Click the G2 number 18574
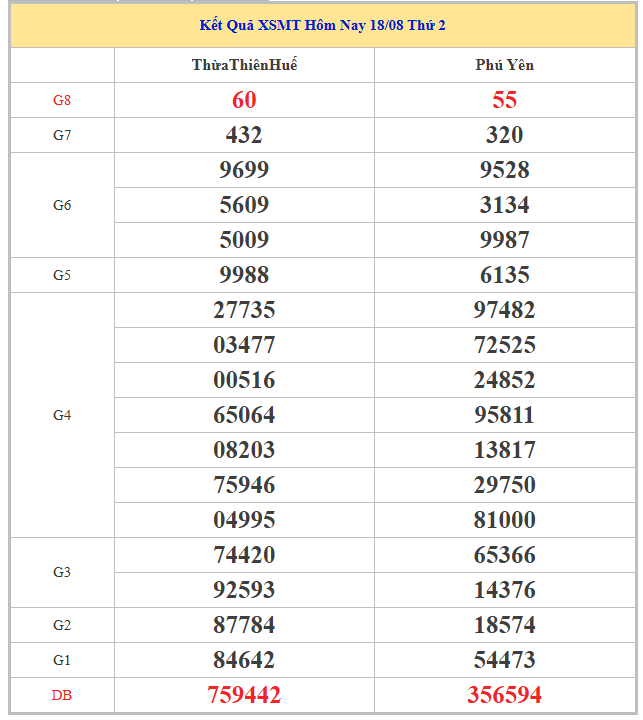This screenshot has height=720, width=643. click(x=505, y=625)
